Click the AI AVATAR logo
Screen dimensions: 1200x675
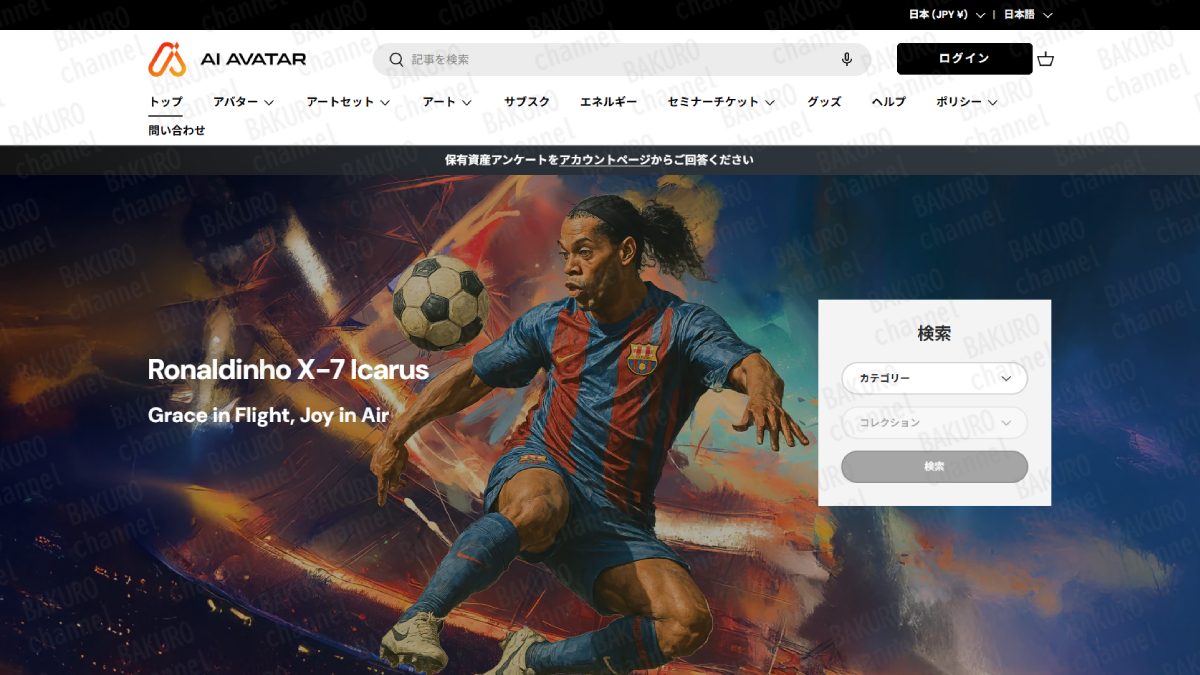pos(227,59)
